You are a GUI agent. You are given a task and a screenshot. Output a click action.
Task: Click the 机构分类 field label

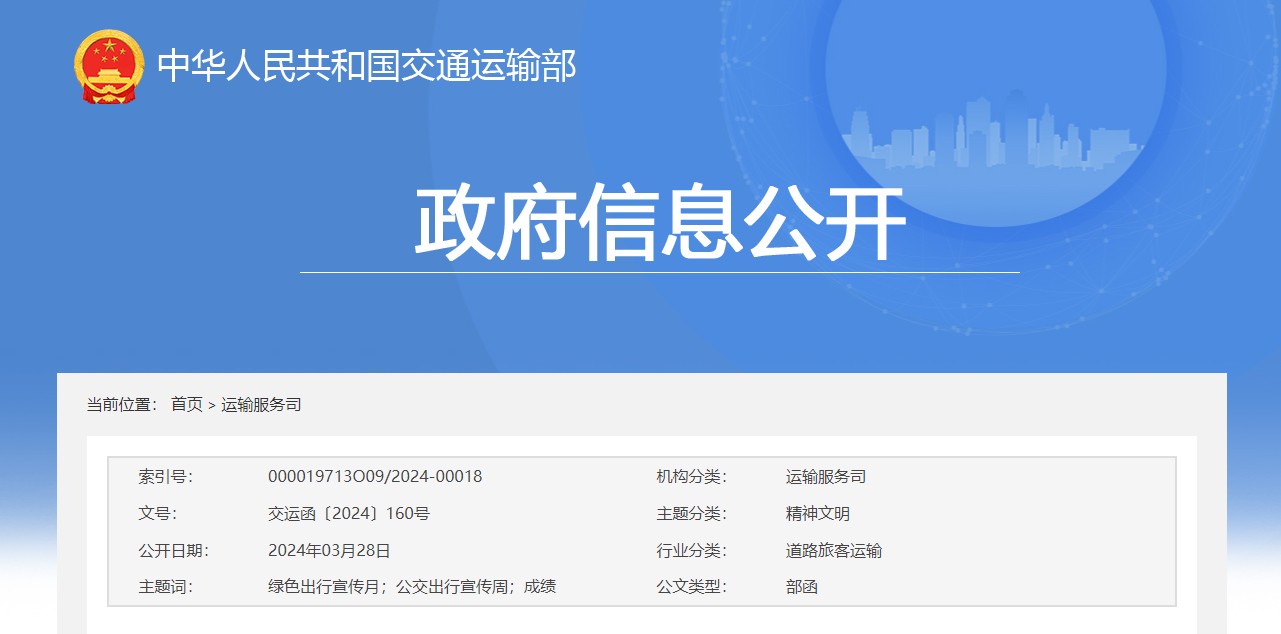point(691,476)
